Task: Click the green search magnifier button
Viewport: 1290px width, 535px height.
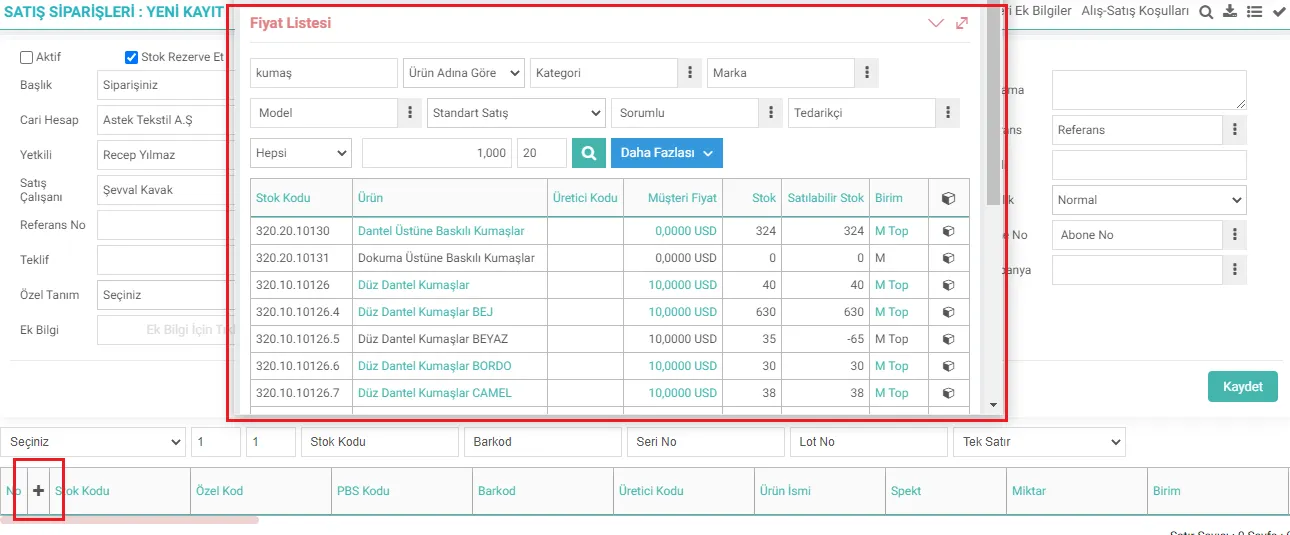Action: 589,153
